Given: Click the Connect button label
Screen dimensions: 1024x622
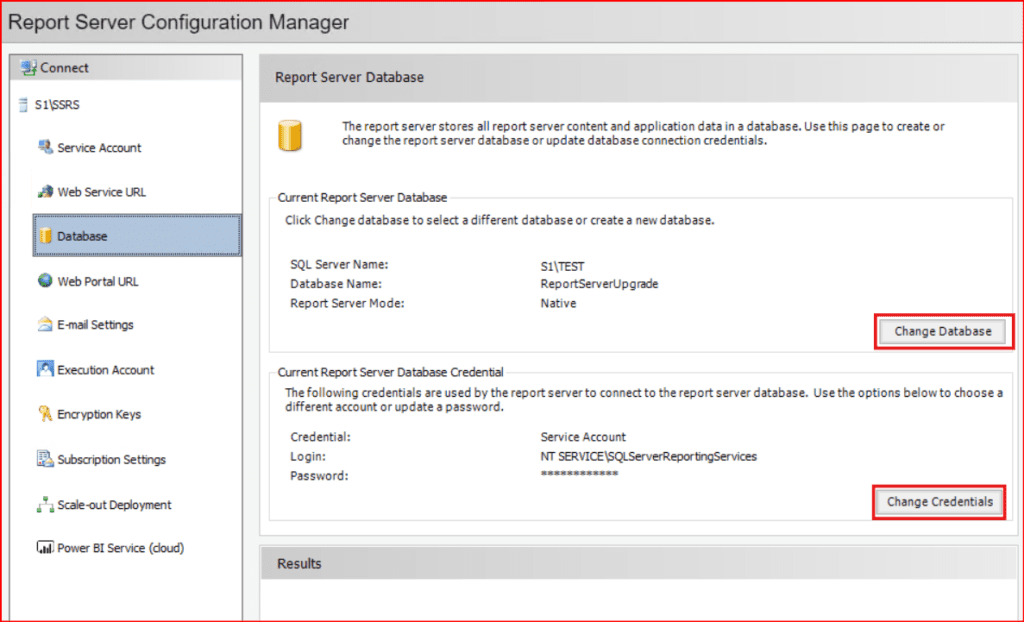Looking at the screenshot, I should click(64, 68).
